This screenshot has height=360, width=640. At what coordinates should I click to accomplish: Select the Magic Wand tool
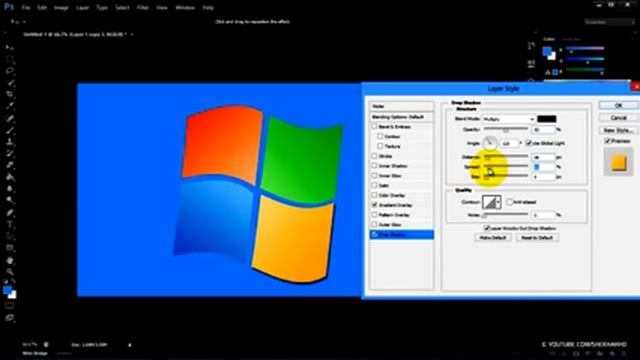coord(9,83)
